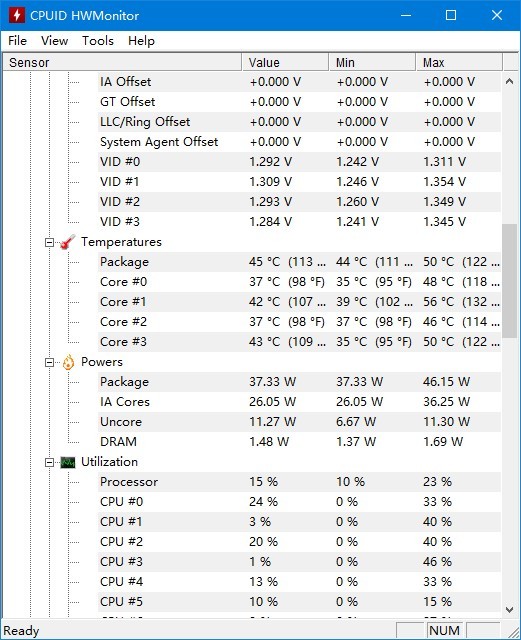
Task: Click the Max column header
Action: [459, 62]
